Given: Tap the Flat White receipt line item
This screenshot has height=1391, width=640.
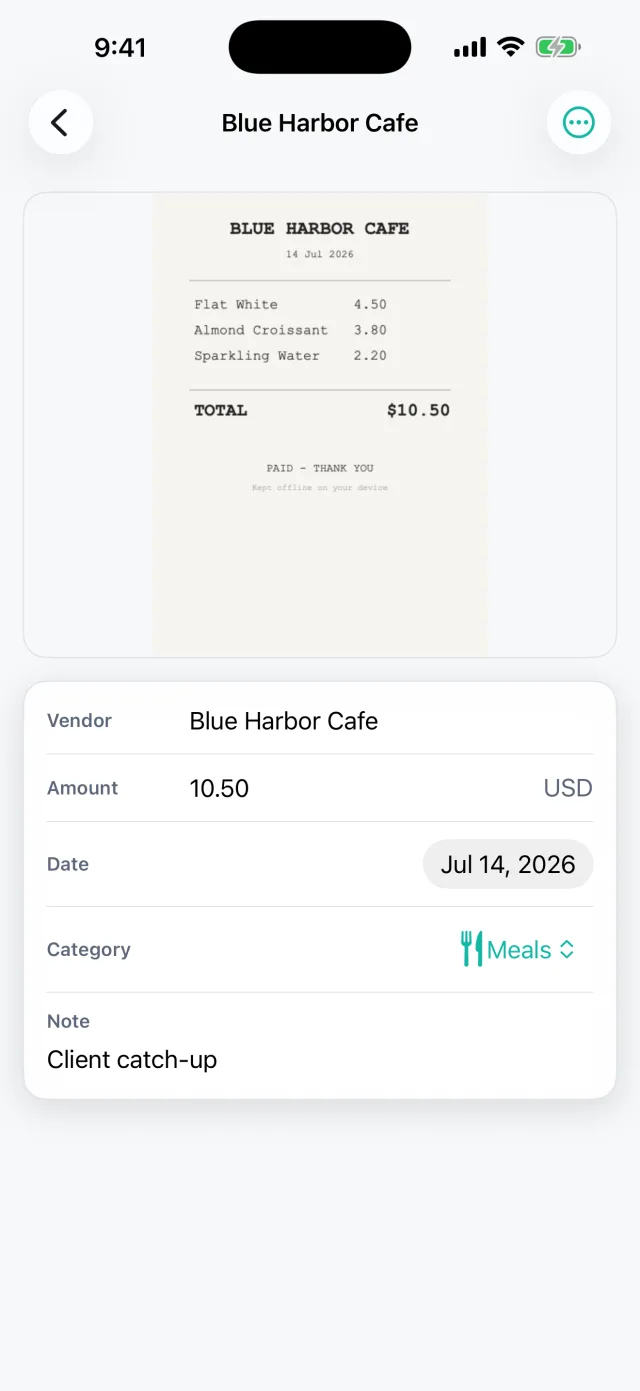Looking at the screenshot, I should 290,304.
